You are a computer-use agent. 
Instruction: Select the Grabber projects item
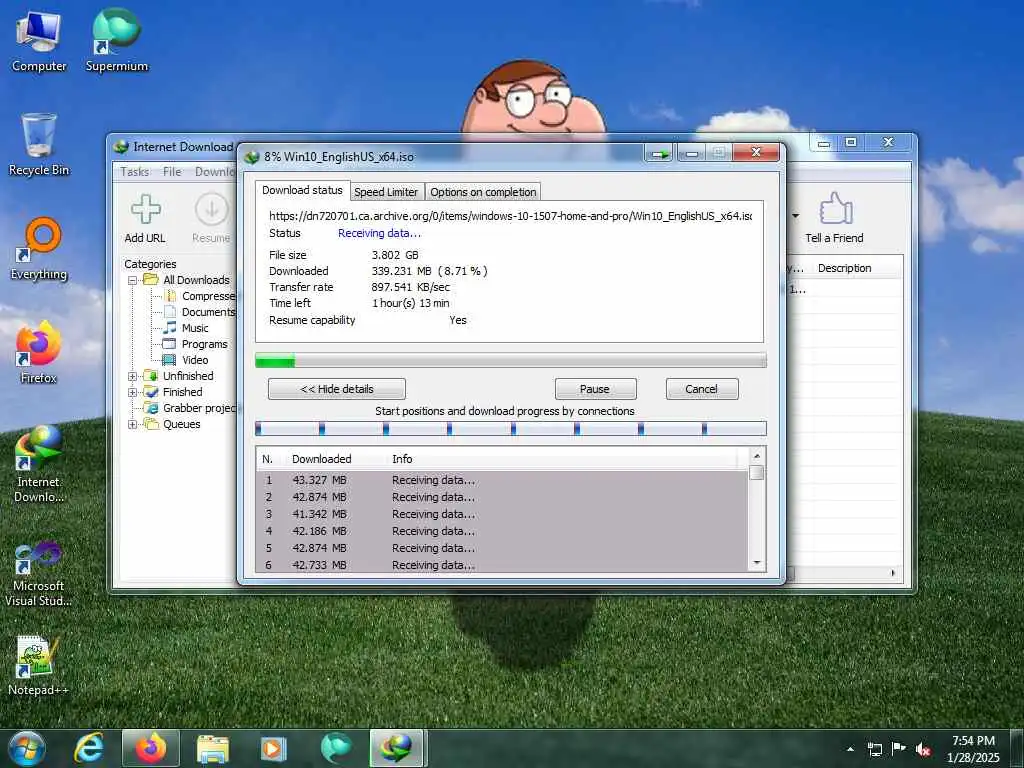coord(191,408)
